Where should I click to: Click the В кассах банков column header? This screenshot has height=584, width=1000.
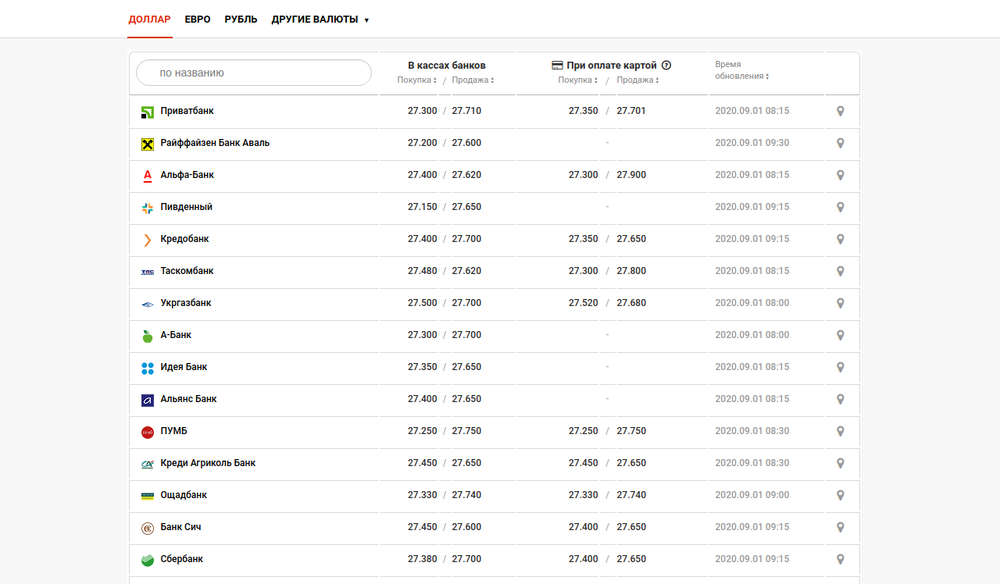point(446,65)
